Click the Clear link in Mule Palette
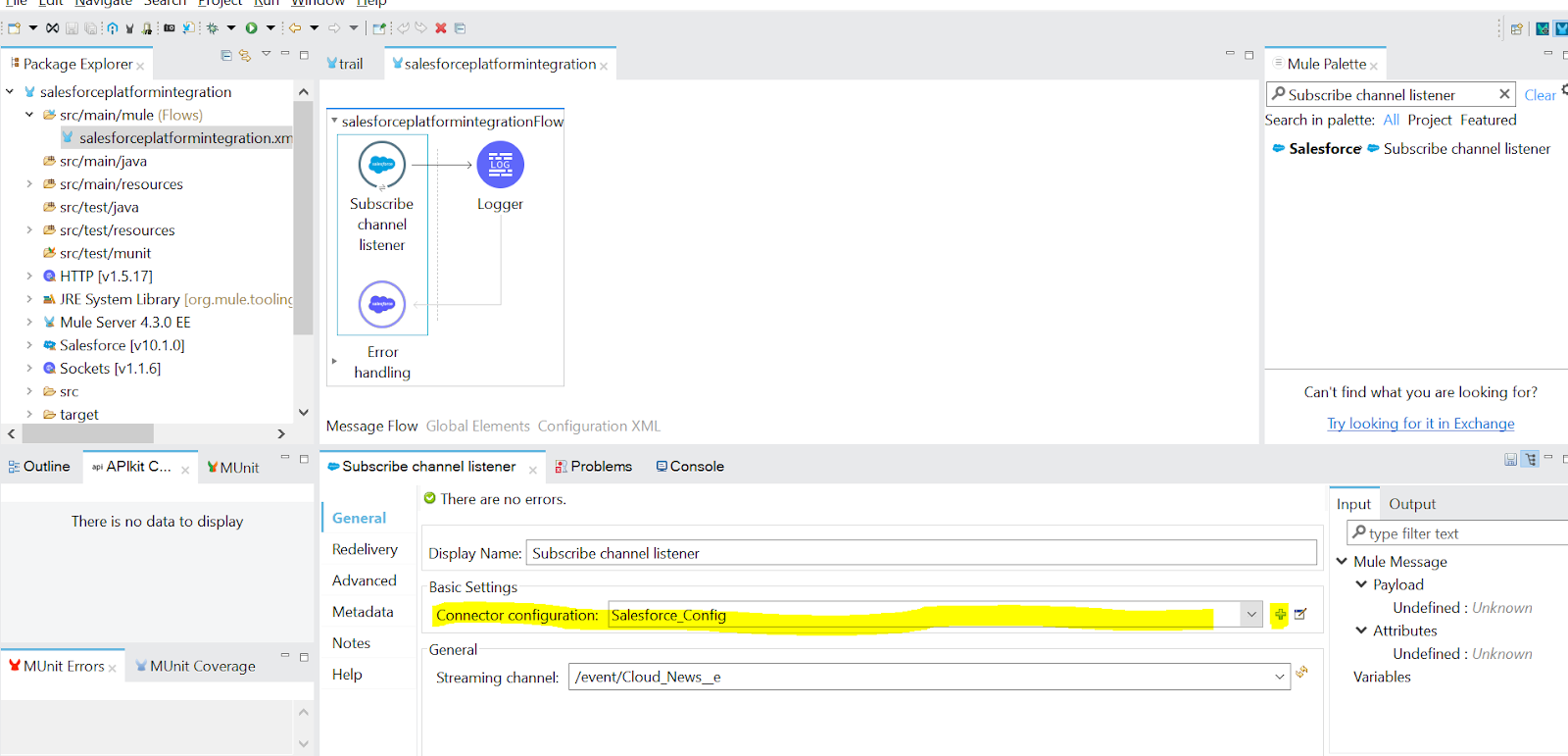This screenshot has width=1568, height=756. (1540, 95)
